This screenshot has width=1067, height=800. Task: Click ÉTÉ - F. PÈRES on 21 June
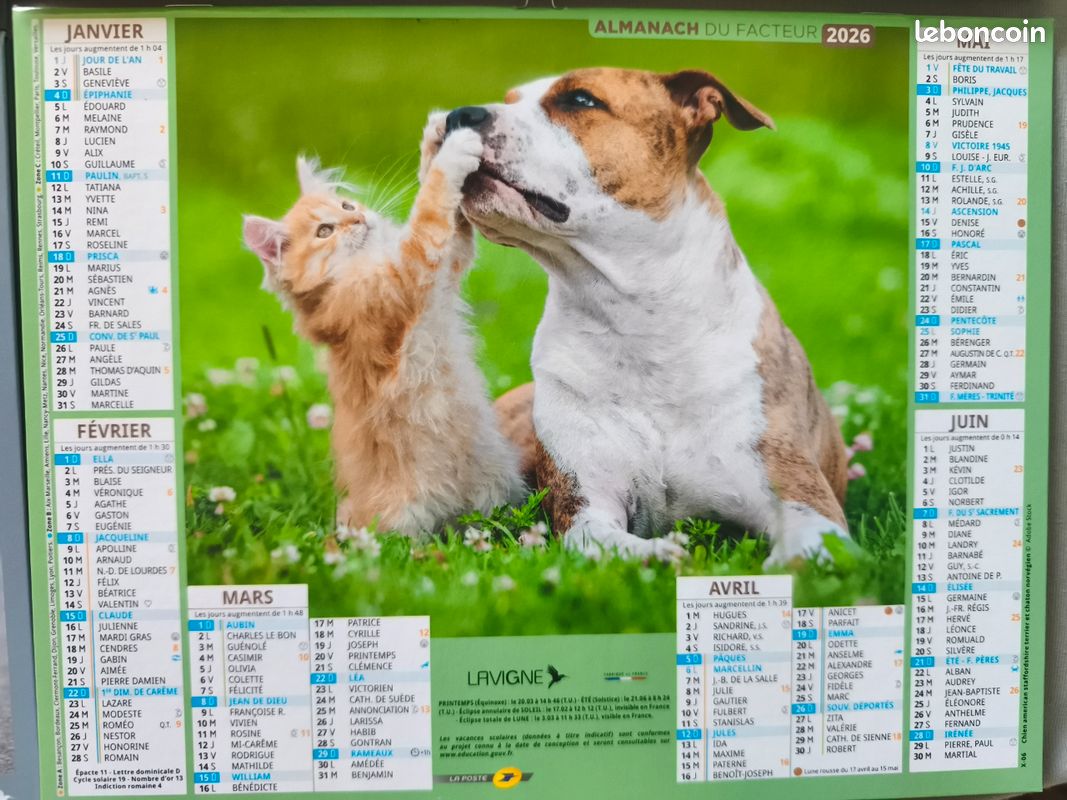tap(972, 660)
